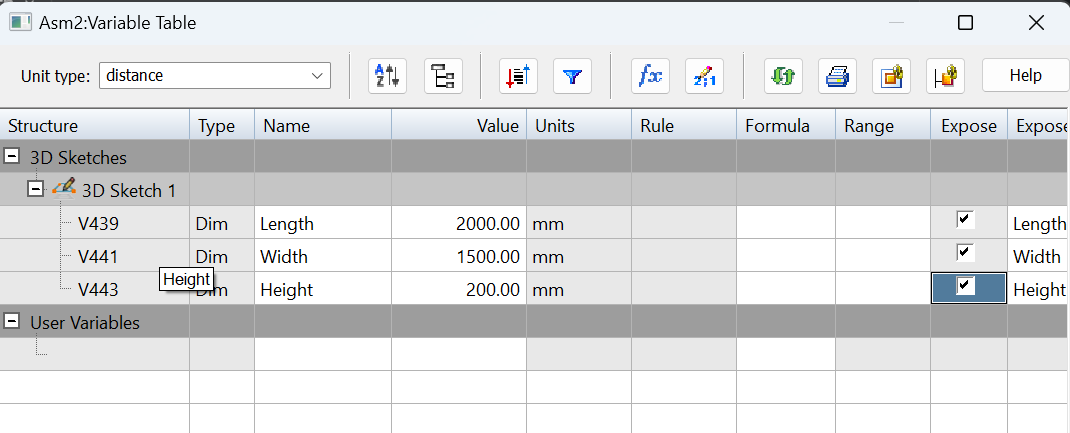
Task: Open the fx function editor
Action: (650, 76)
